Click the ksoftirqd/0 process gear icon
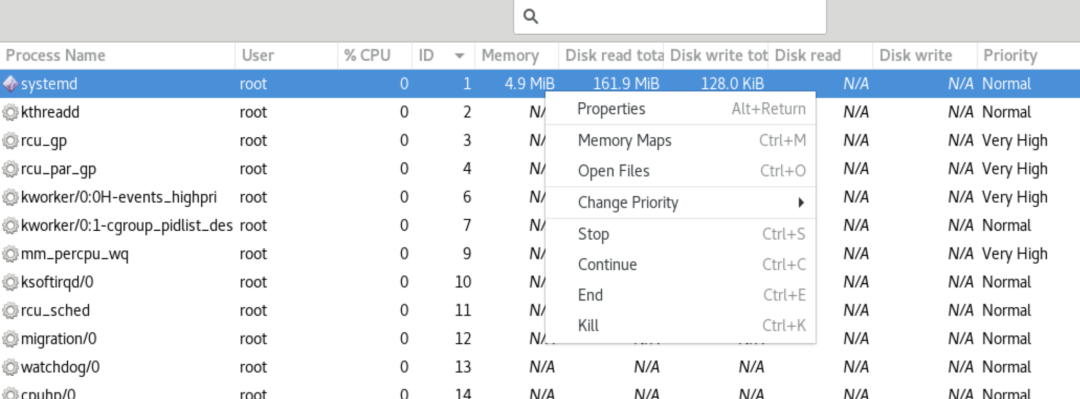Screen dimensions: 1080x399 coord(10,282)
